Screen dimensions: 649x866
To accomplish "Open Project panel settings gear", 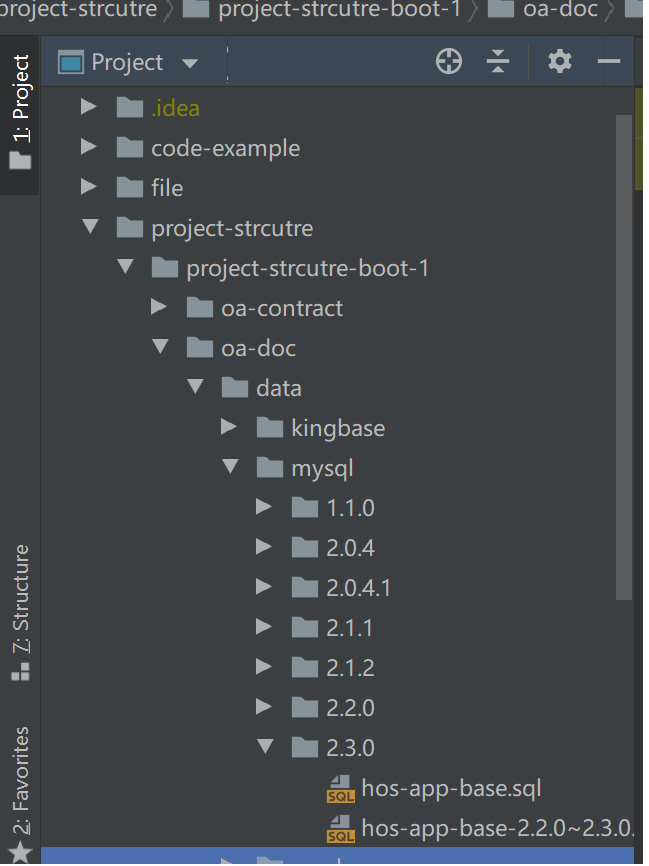I will tap(560, 62).
